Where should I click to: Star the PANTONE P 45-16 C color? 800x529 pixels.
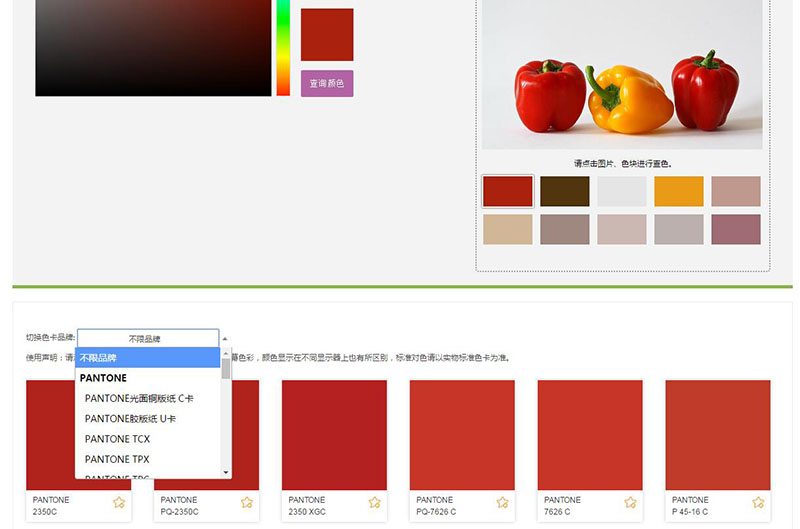pyautogui.click(x=759, y=502)
